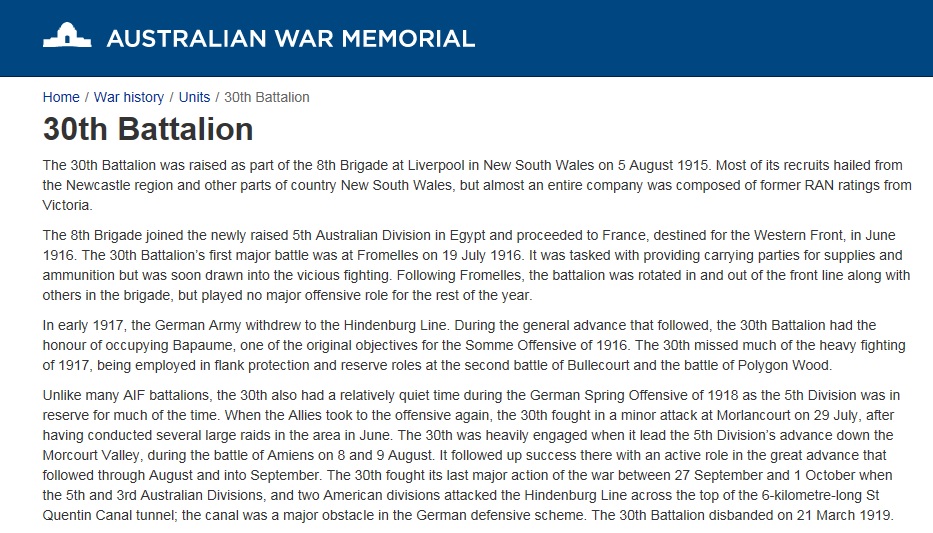Navigate to the Units breadcrumb link
The height and width of the screenshot is (533, 933).
click(x=194, y=97)
